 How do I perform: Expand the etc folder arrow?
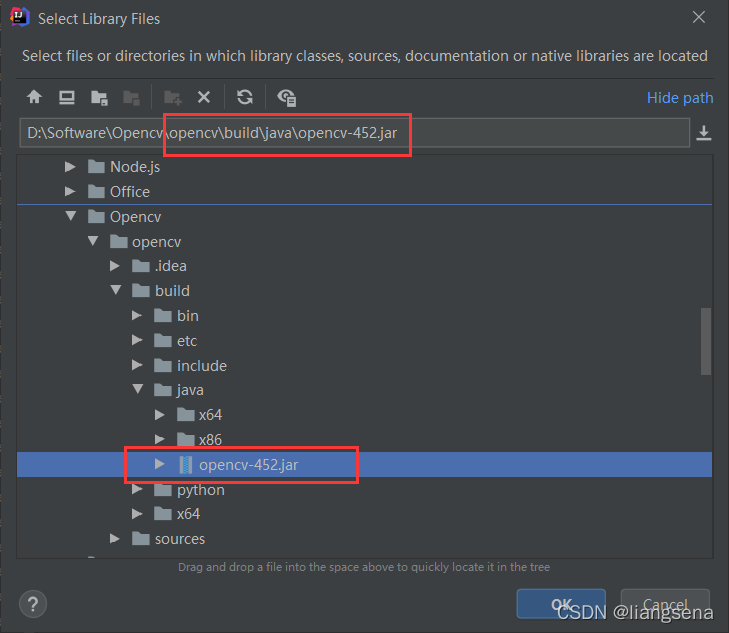point(137,340)
